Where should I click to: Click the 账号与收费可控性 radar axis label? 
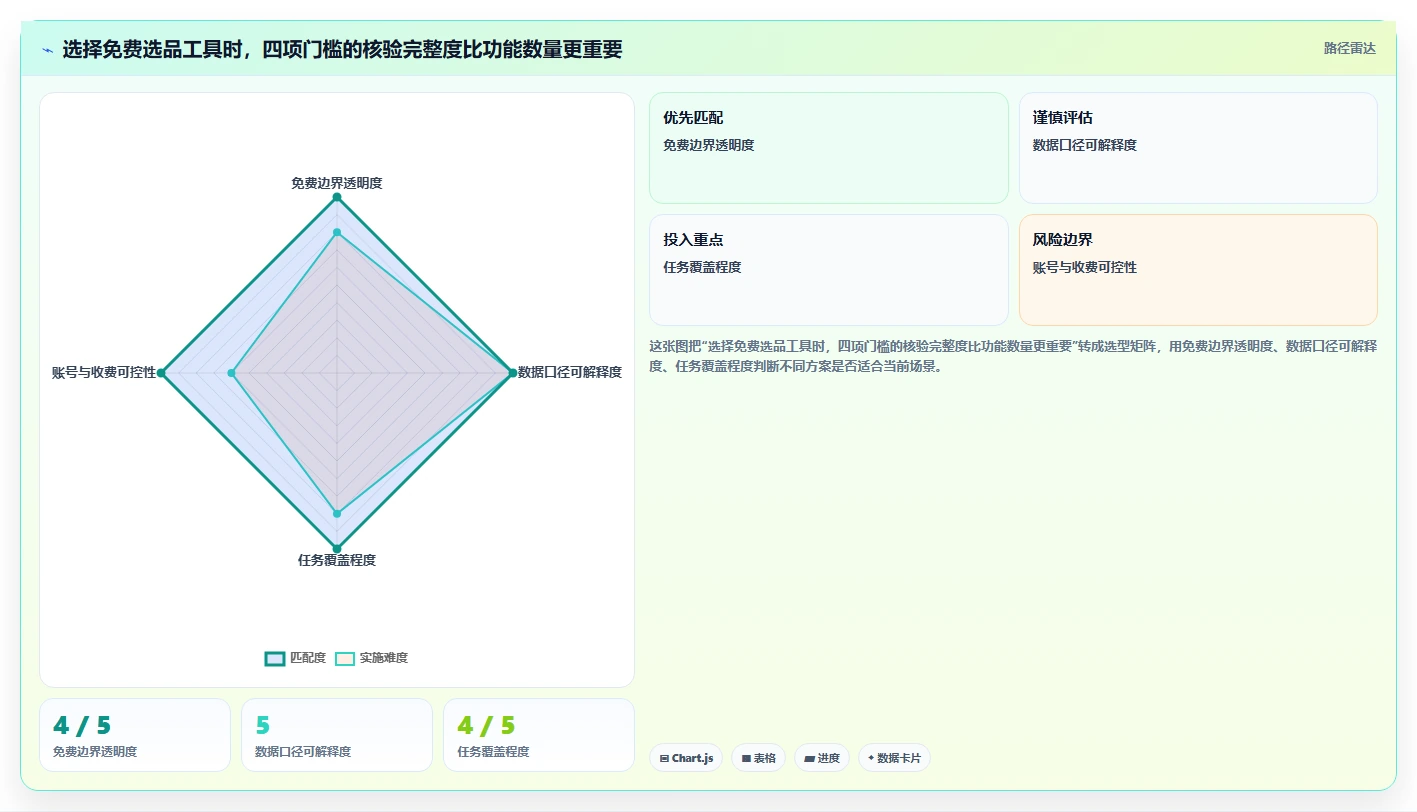104,372
